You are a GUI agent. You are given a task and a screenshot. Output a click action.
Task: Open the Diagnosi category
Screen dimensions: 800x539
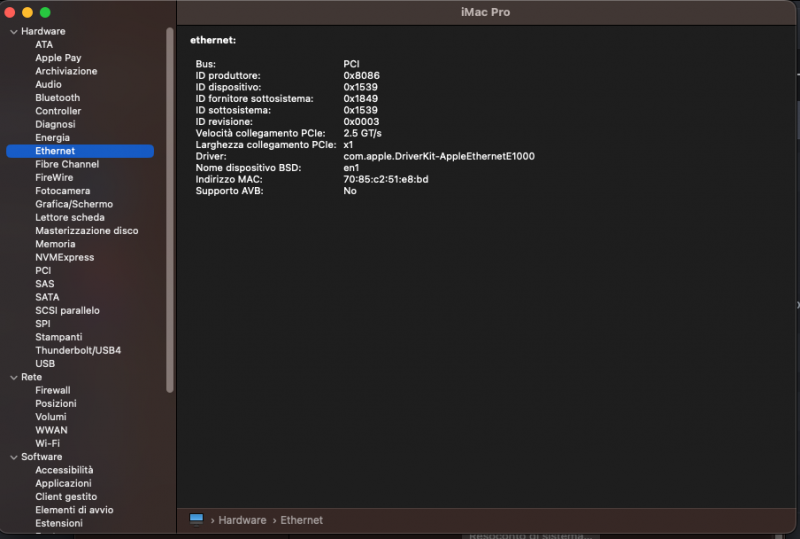click(55, 124)
